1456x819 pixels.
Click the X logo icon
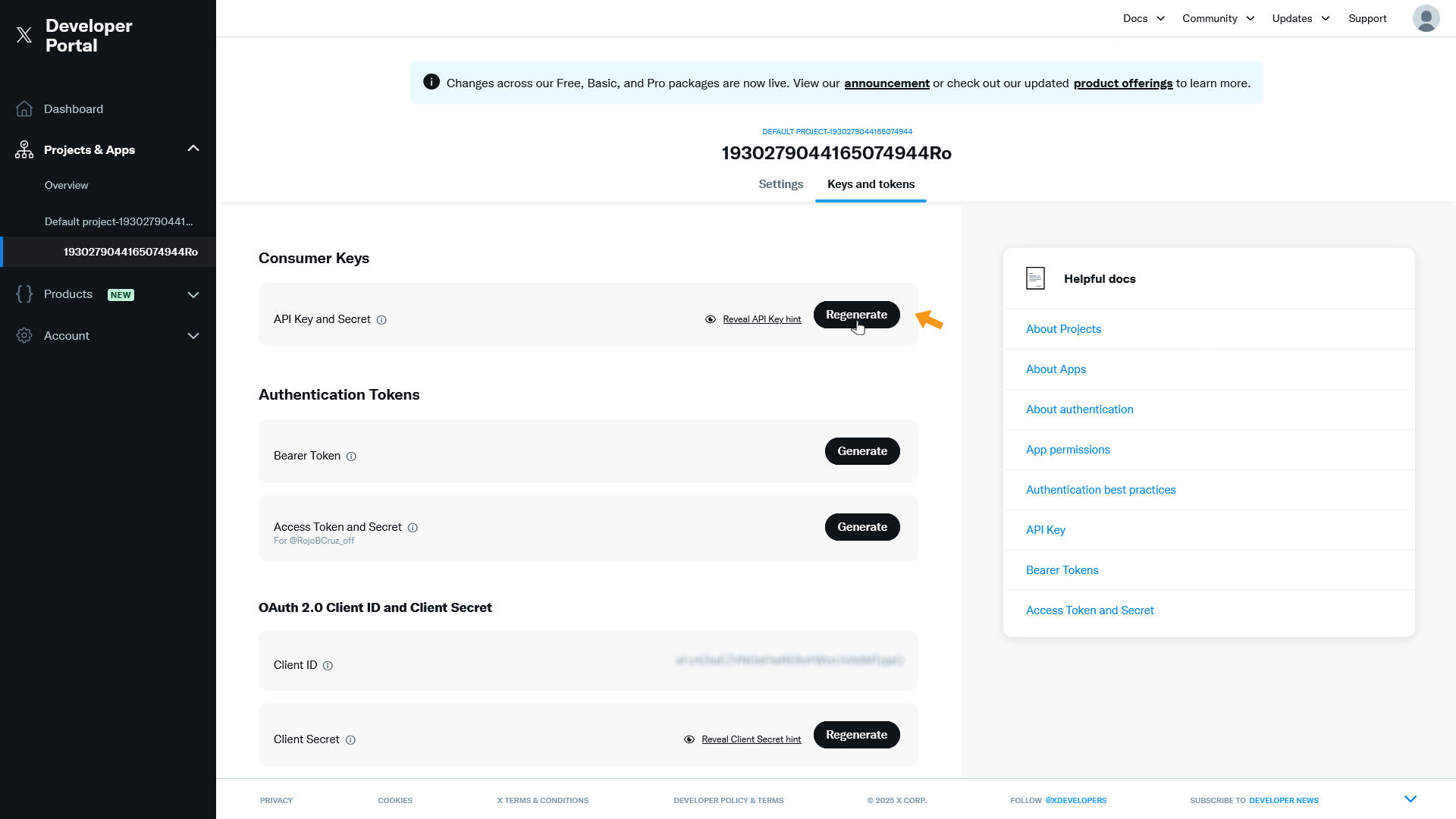tap(24, 35)
